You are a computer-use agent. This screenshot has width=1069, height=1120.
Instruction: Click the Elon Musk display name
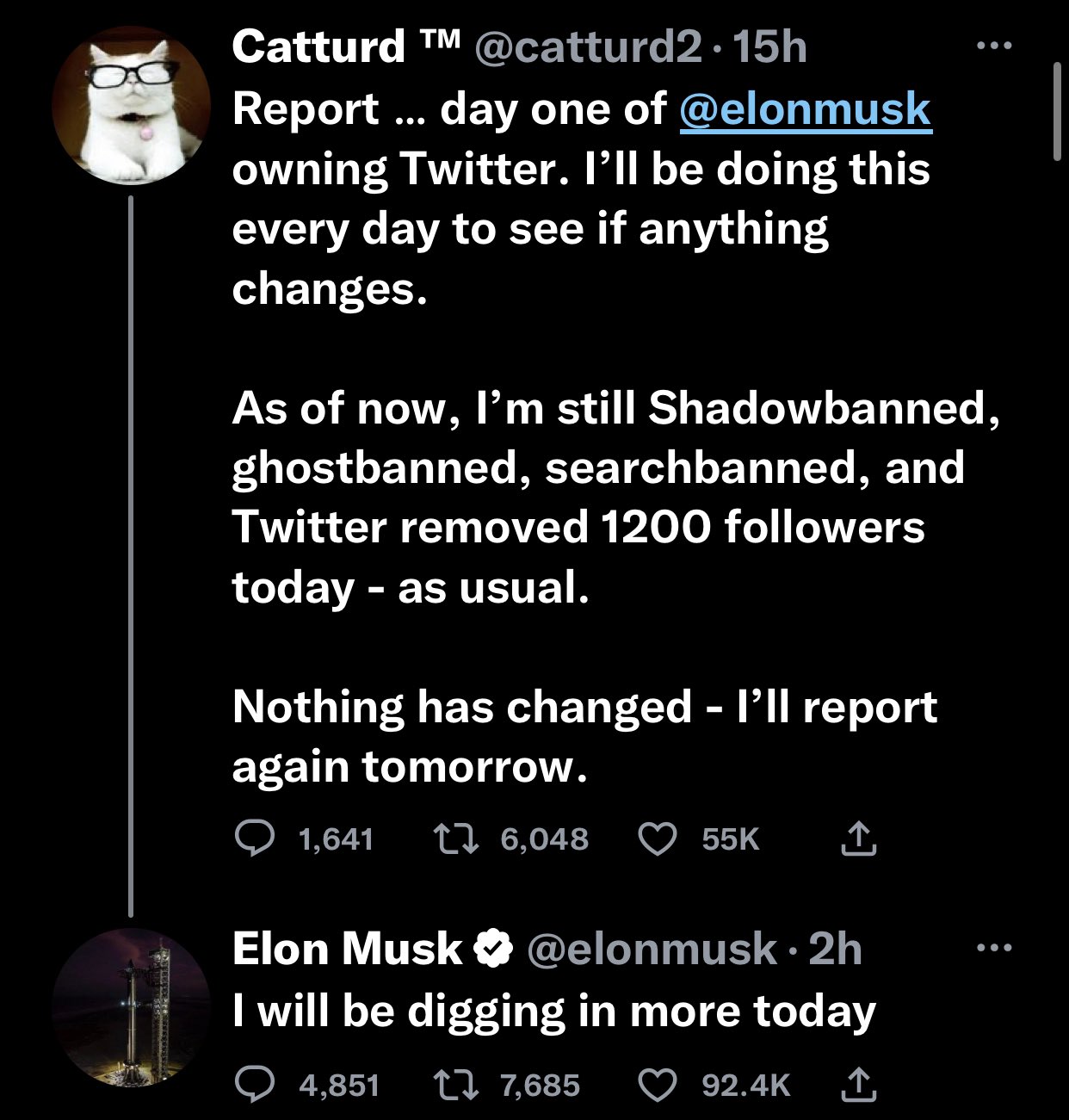point(347,949)
